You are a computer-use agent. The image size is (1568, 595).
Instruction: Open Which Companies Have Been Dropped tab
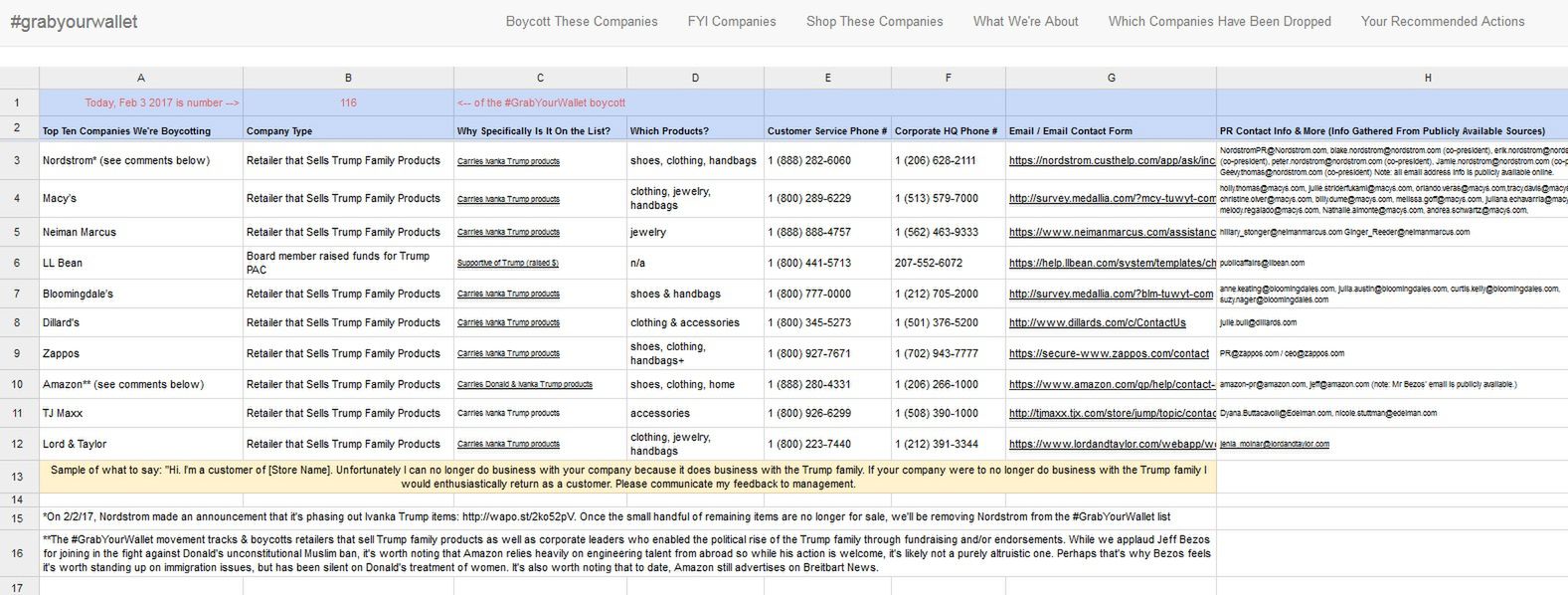[1220, 22]
